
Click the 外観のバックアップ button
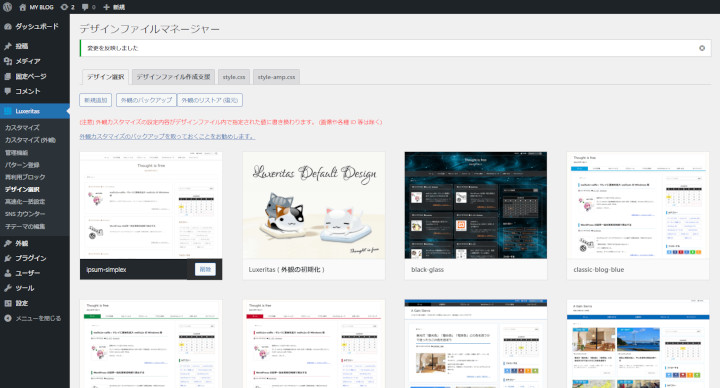click(x=146, y=100)
